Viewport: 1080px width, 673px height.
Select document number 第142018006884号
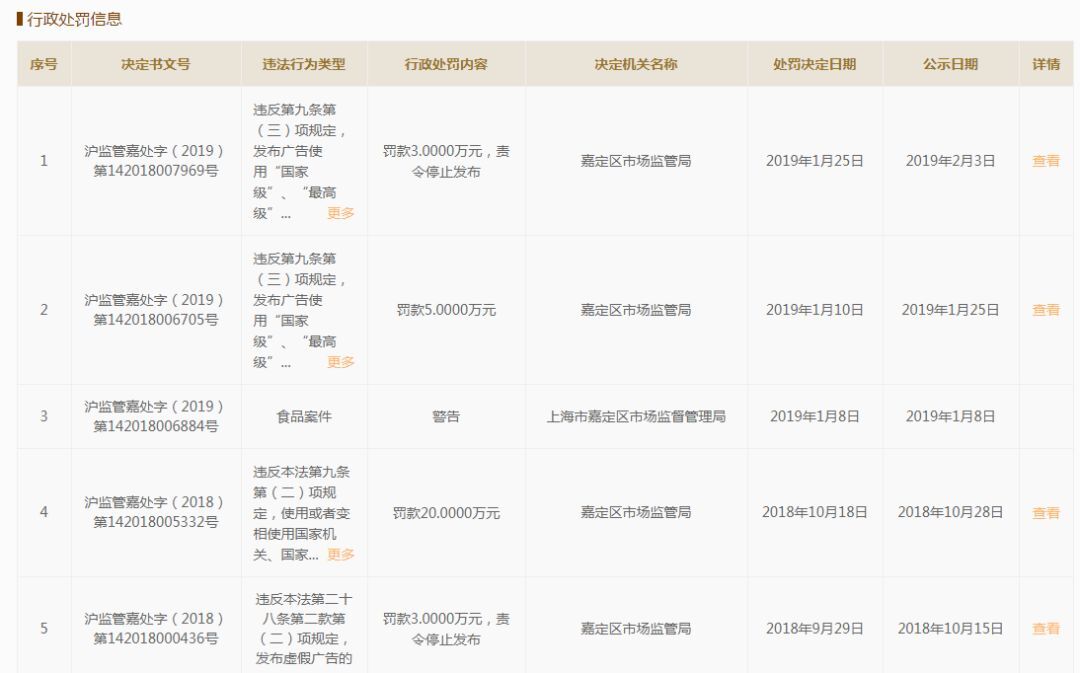pos(156,426)
